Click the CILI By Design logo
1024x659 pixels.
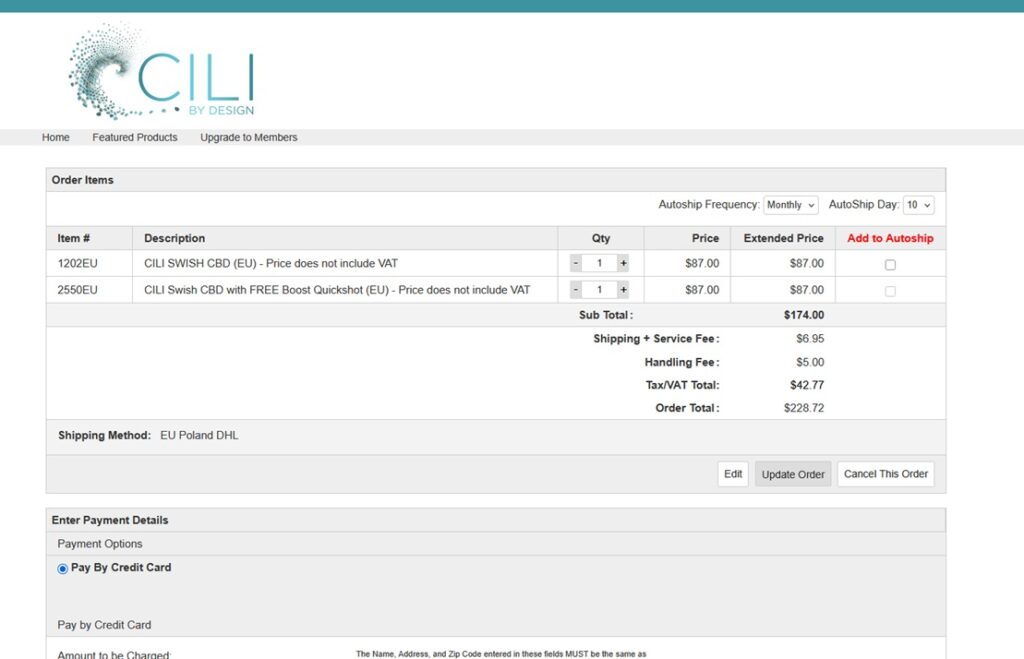point(161,71)
